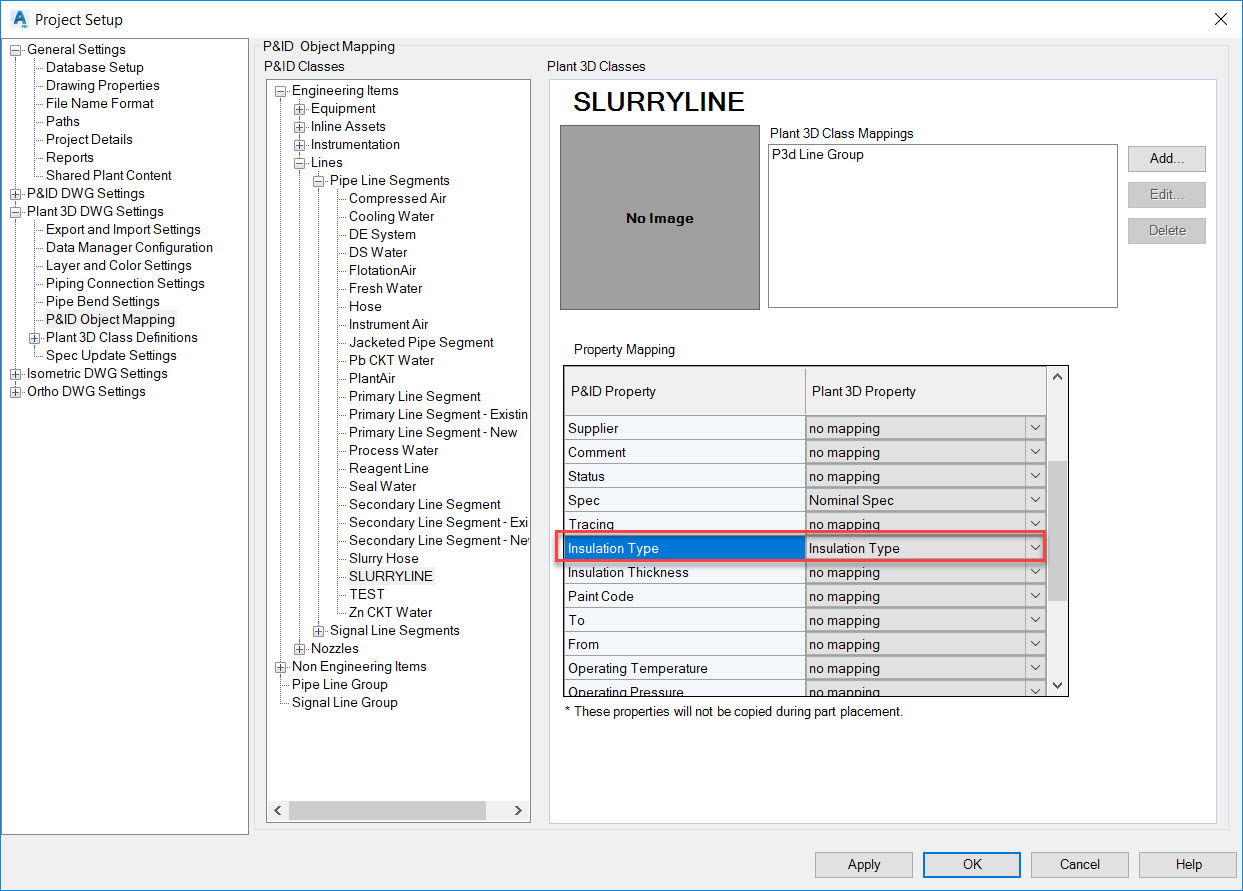Expand Ortho DWG Settings node
The height and width of the screenshot is (891, 1243).
pos(15,392)
